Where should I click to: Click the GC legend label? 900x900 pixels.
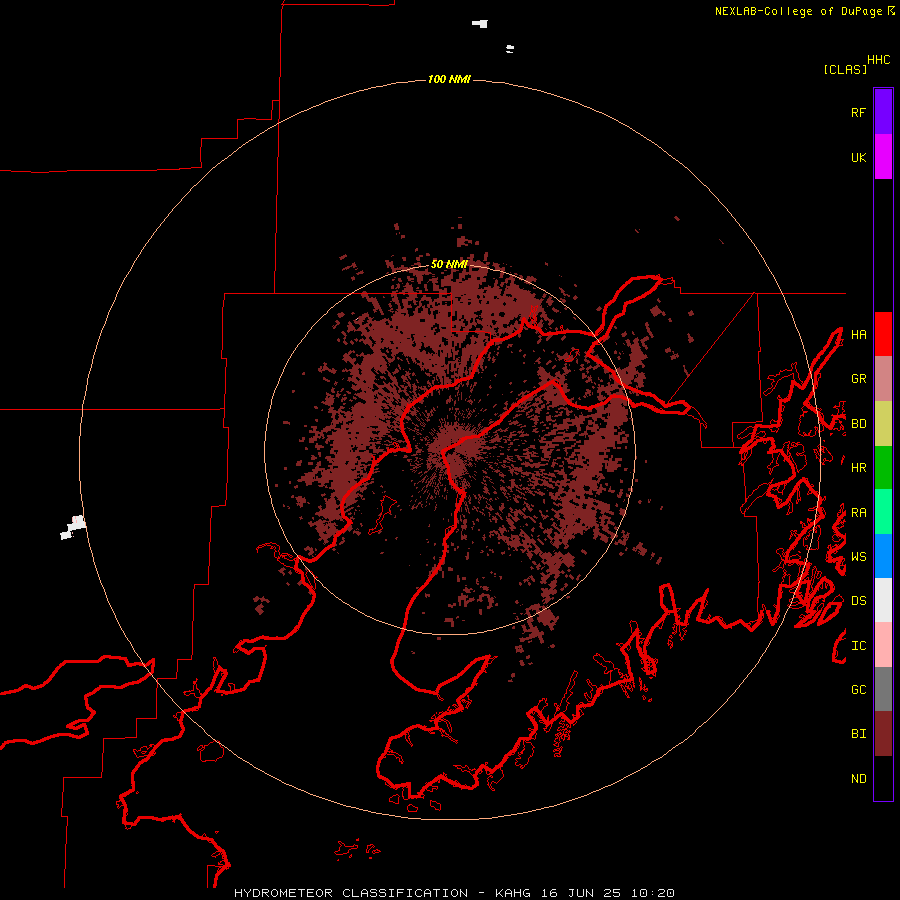click(858, 690)
